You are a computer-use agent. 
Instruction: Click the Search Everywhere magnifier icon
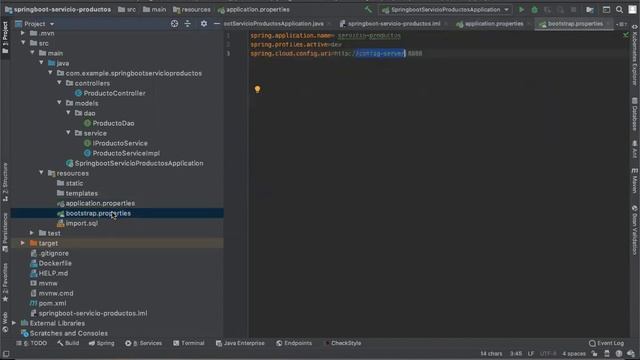click(x=619, y=9)
